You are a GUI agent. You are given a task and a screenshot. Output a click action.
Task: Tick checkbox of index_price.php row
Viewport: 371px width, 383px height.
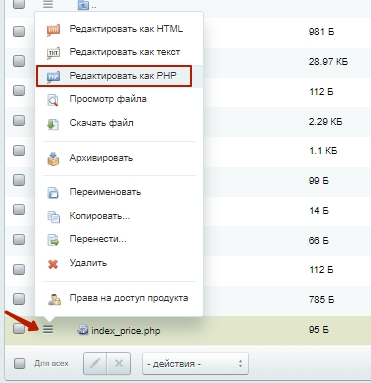click(19, 329)
